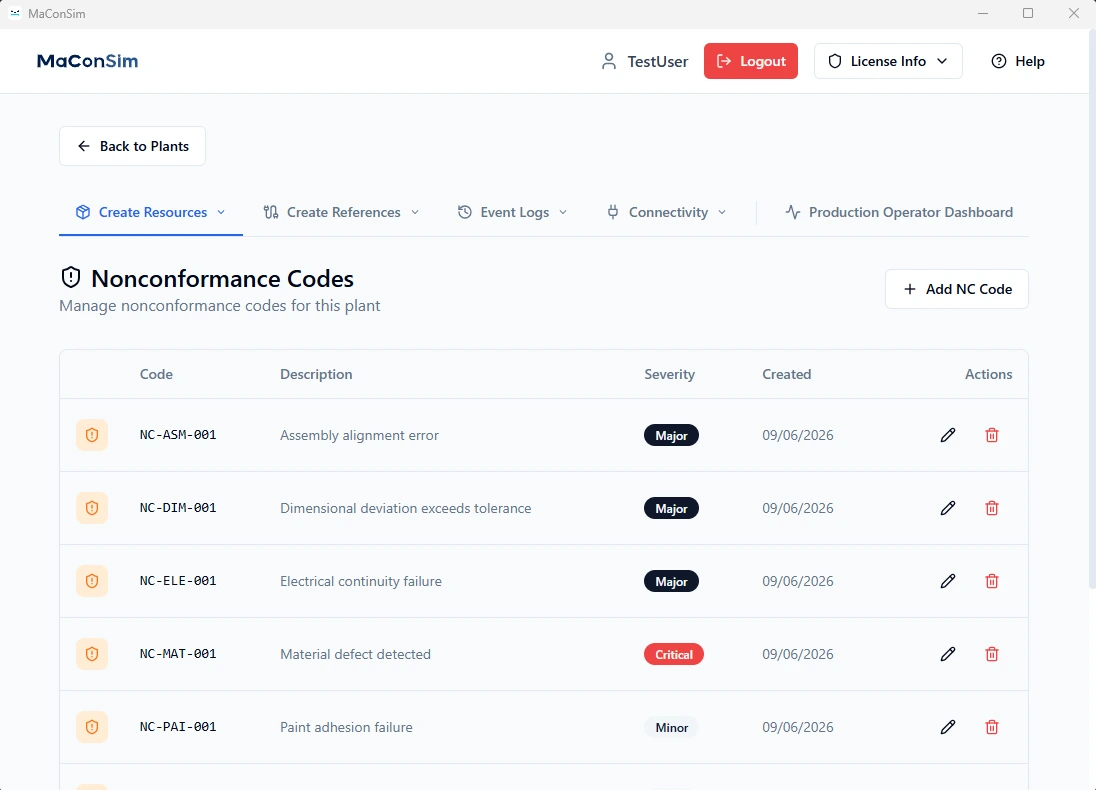
Task: Click the orange shield icon beside NC-DIM-001
Action: click(x=92, y=508)
